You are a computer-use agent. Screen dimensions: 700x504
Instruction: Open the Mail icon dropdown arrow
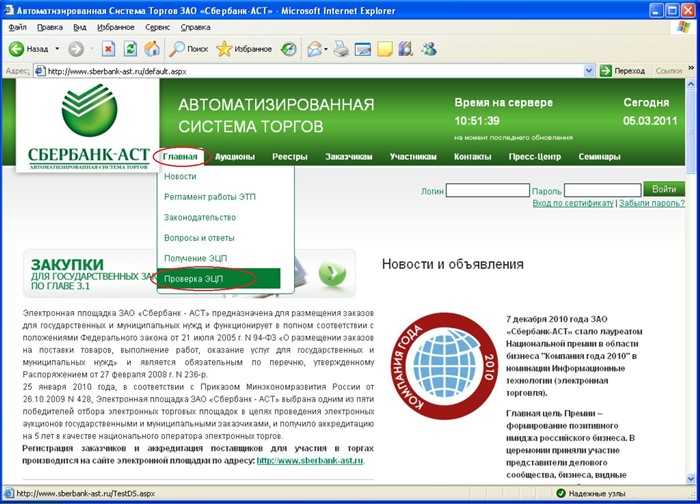(326, 49)
